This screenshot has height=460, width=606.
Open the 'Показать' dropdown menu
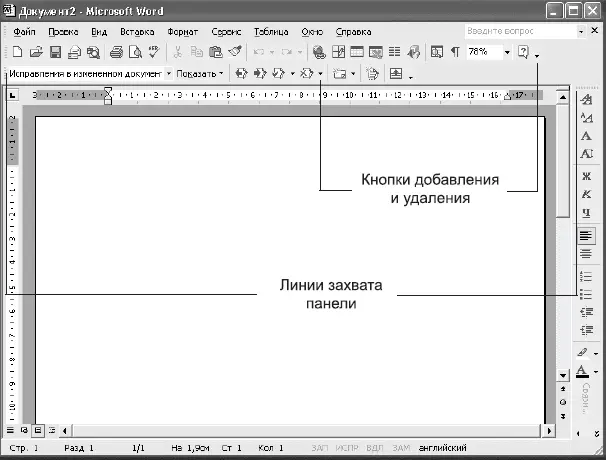pyautogui.click(x=200, y=74)
